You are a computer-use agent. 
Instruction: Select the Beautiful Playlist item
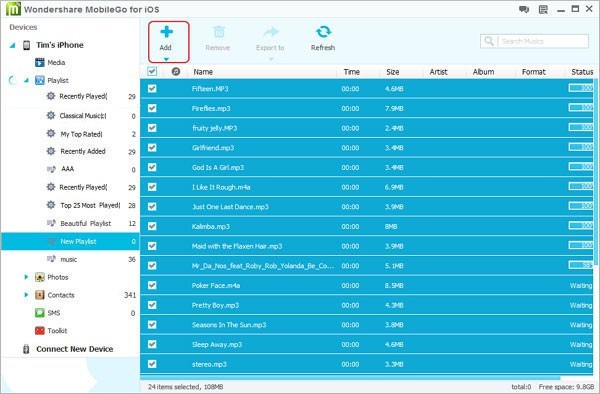(x=86, y=223)
